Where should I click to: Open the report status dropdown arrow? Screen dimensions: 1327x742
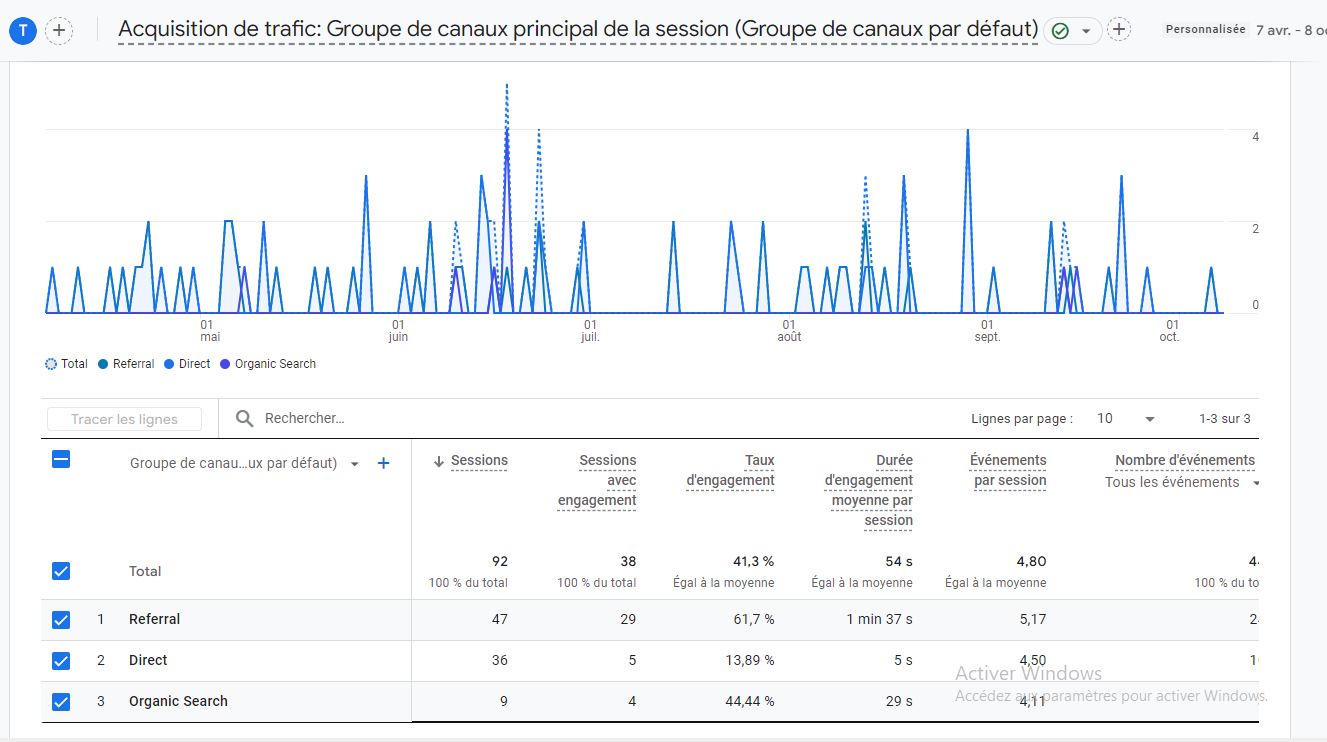tap(1086, 31)
